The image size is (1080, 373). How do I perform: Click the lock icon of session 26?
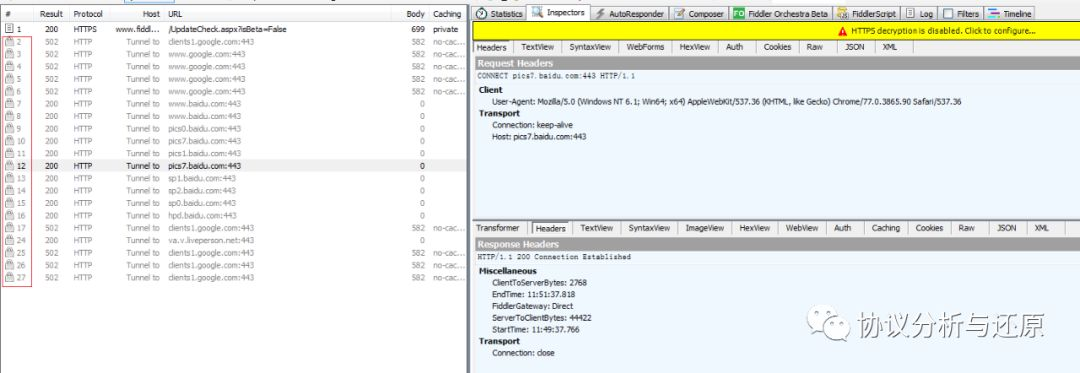[x=9, y=264]
